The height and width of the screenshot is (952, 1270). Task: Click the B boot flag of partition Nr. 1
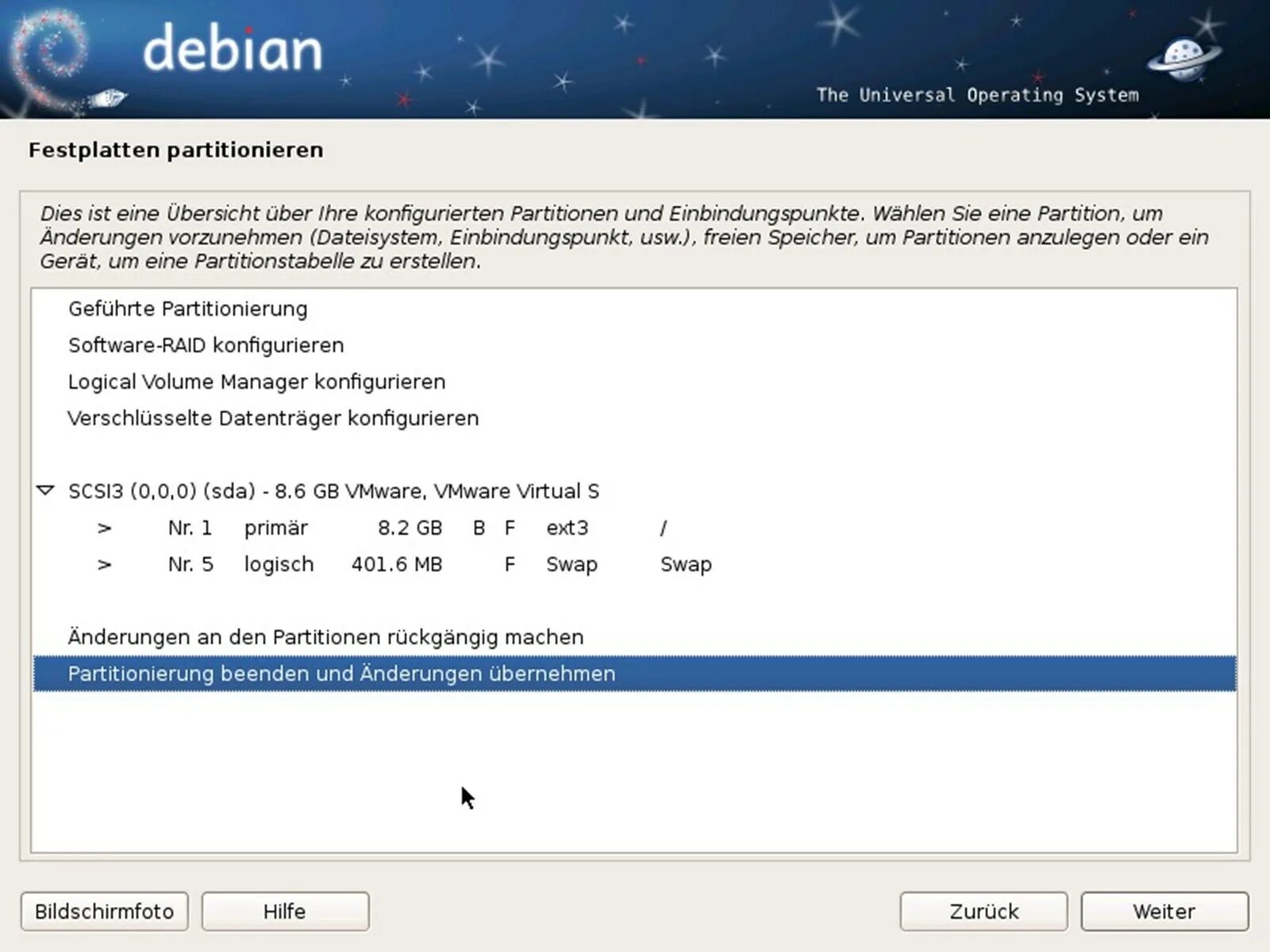pyautogui.click(x=479, y=528)
